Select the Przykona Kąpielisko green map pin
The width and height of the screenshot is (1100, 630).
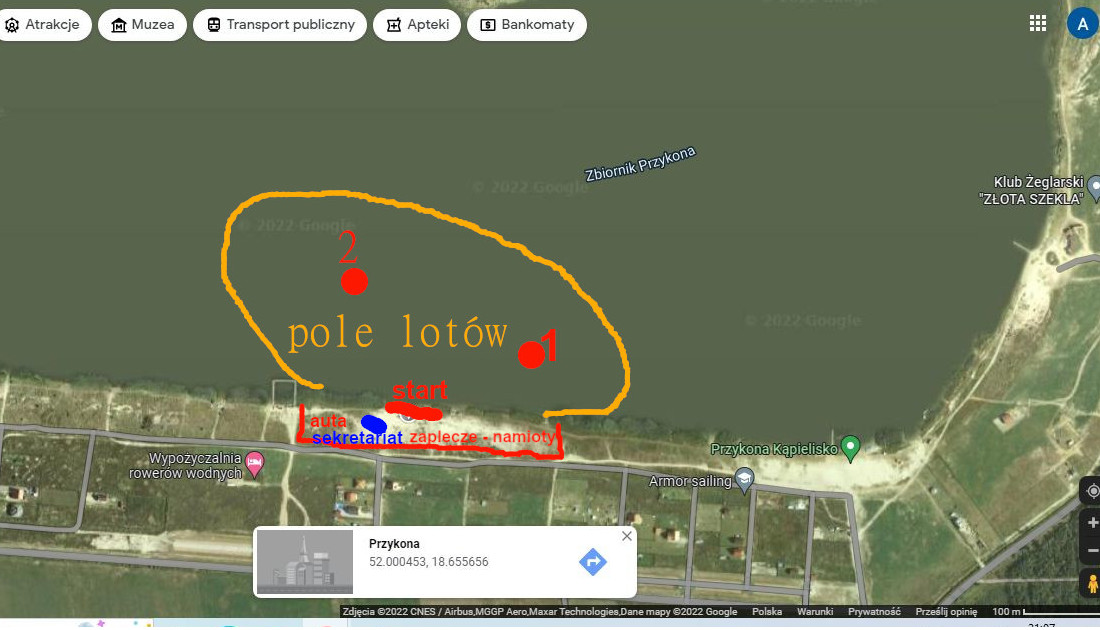850,448
